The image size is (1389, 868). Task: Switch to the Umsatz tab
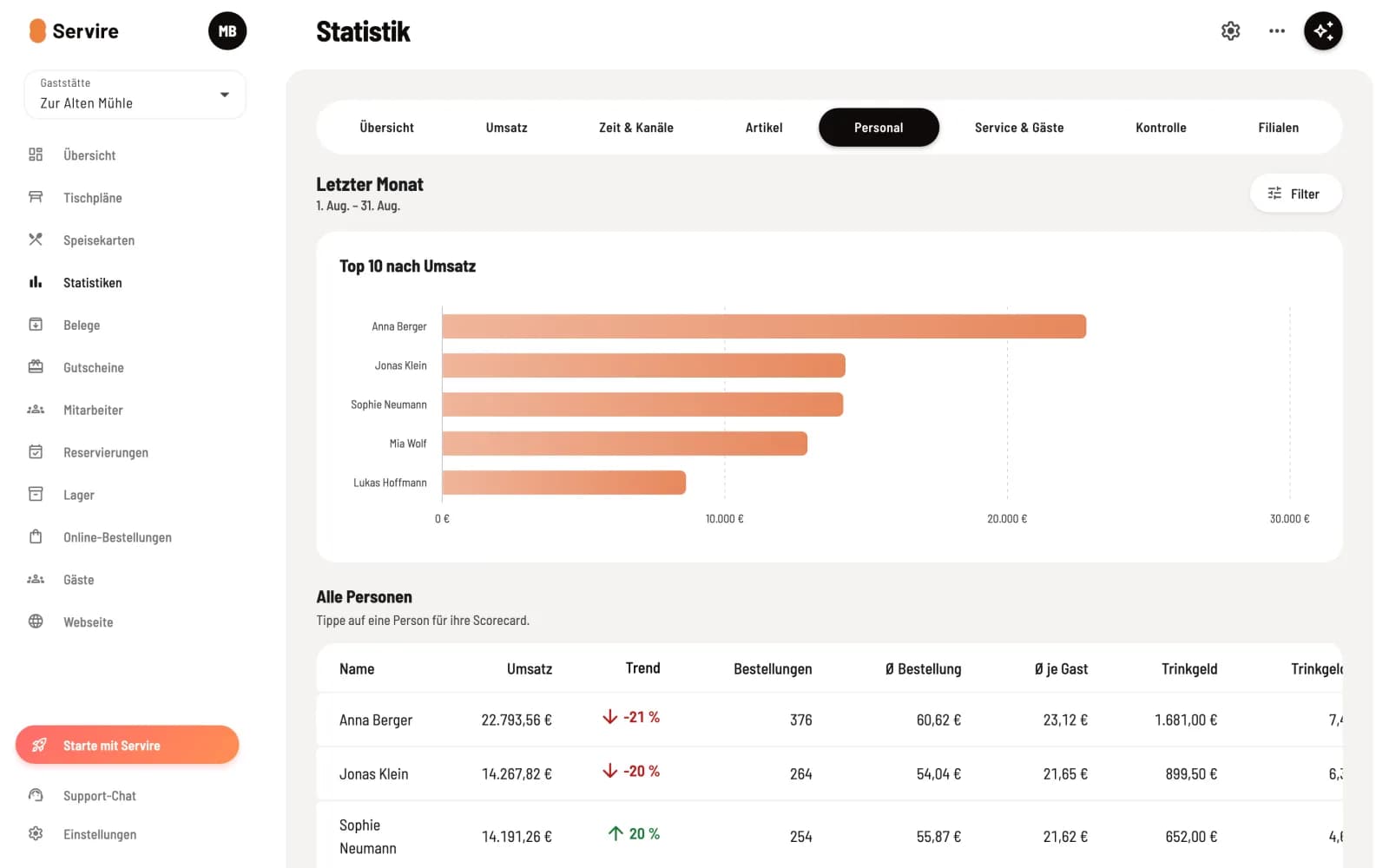coord(506,128)
